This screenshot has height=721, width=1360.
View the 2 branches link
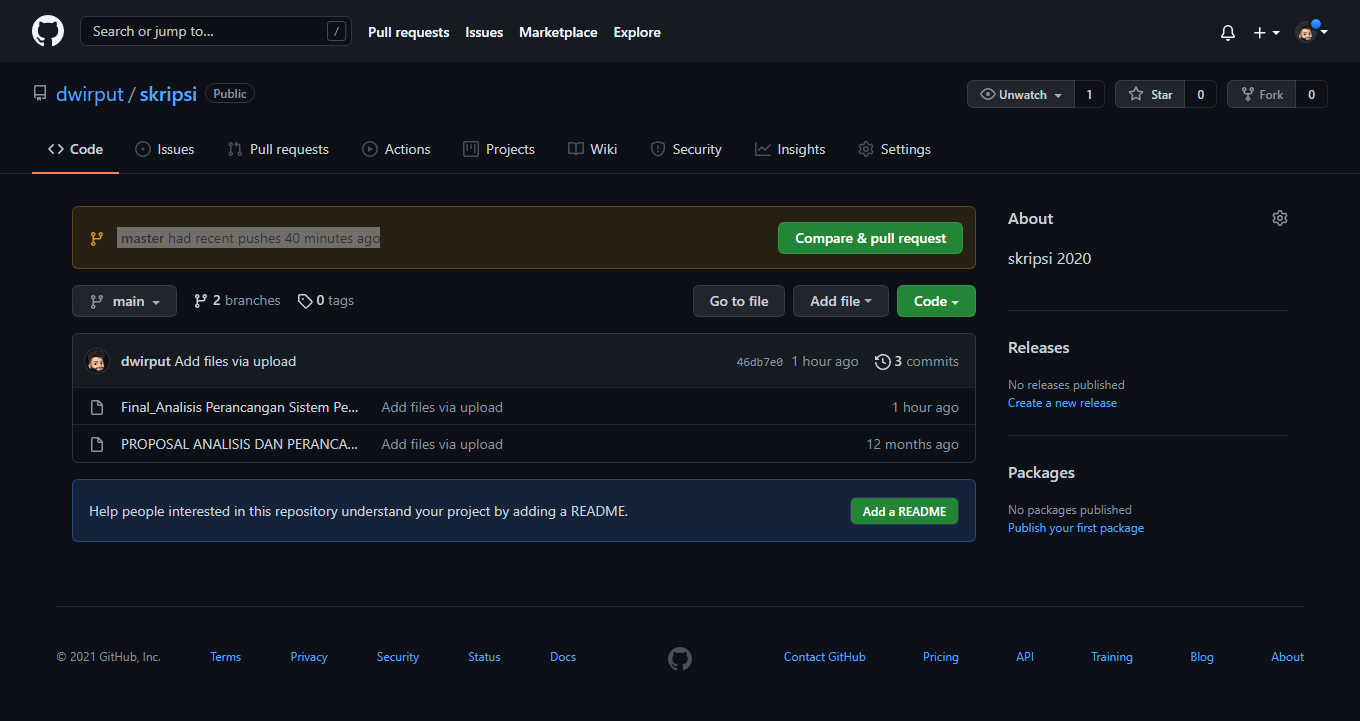coord(237,300)
